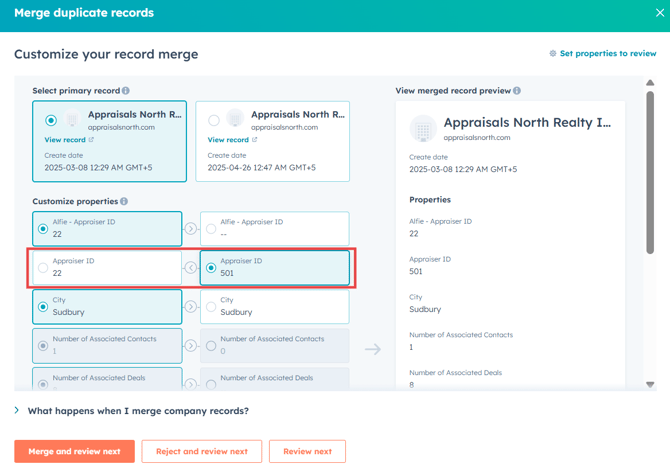Select Appraiser ID value 22 radio button

pos(43,268)
